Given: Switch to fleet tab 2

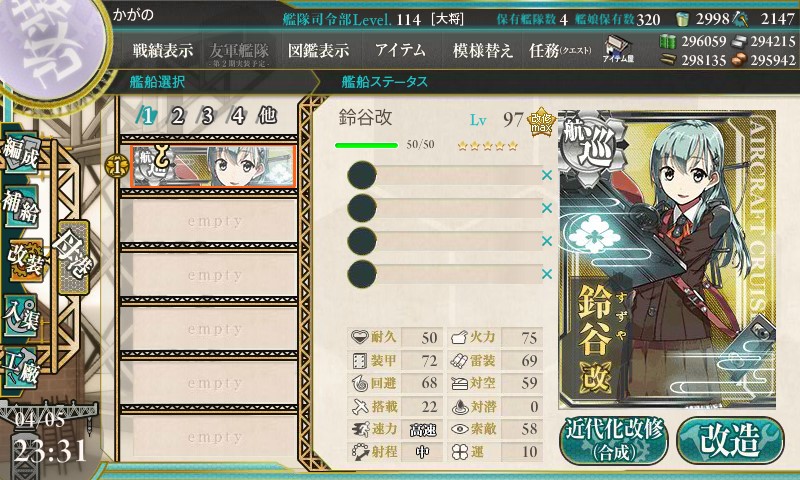Looking at the screenshot, I should [x=177, y=116].
